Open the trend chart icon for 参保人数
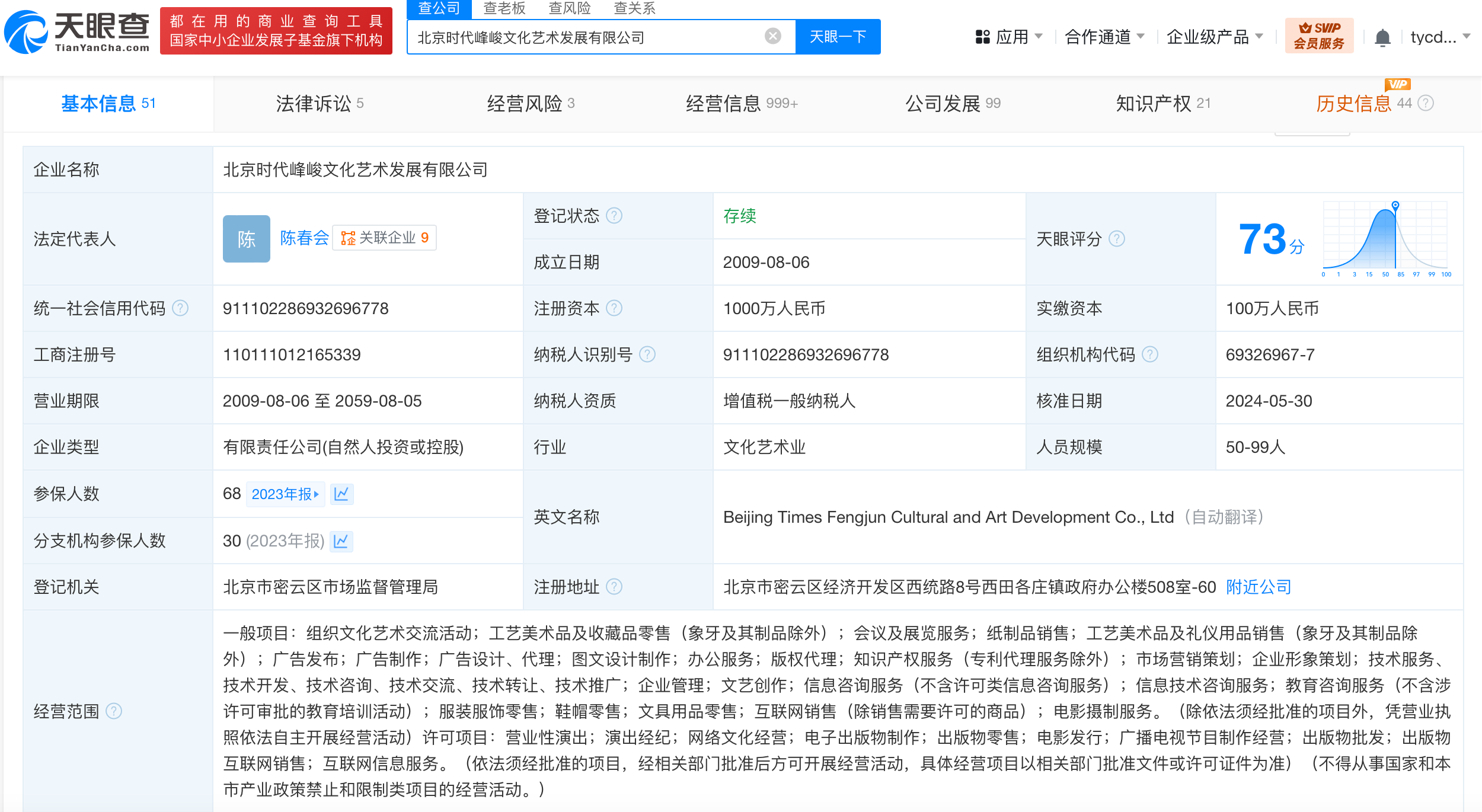The height and width of the screenshot is (812, 1482). click(x=341, y=494)
